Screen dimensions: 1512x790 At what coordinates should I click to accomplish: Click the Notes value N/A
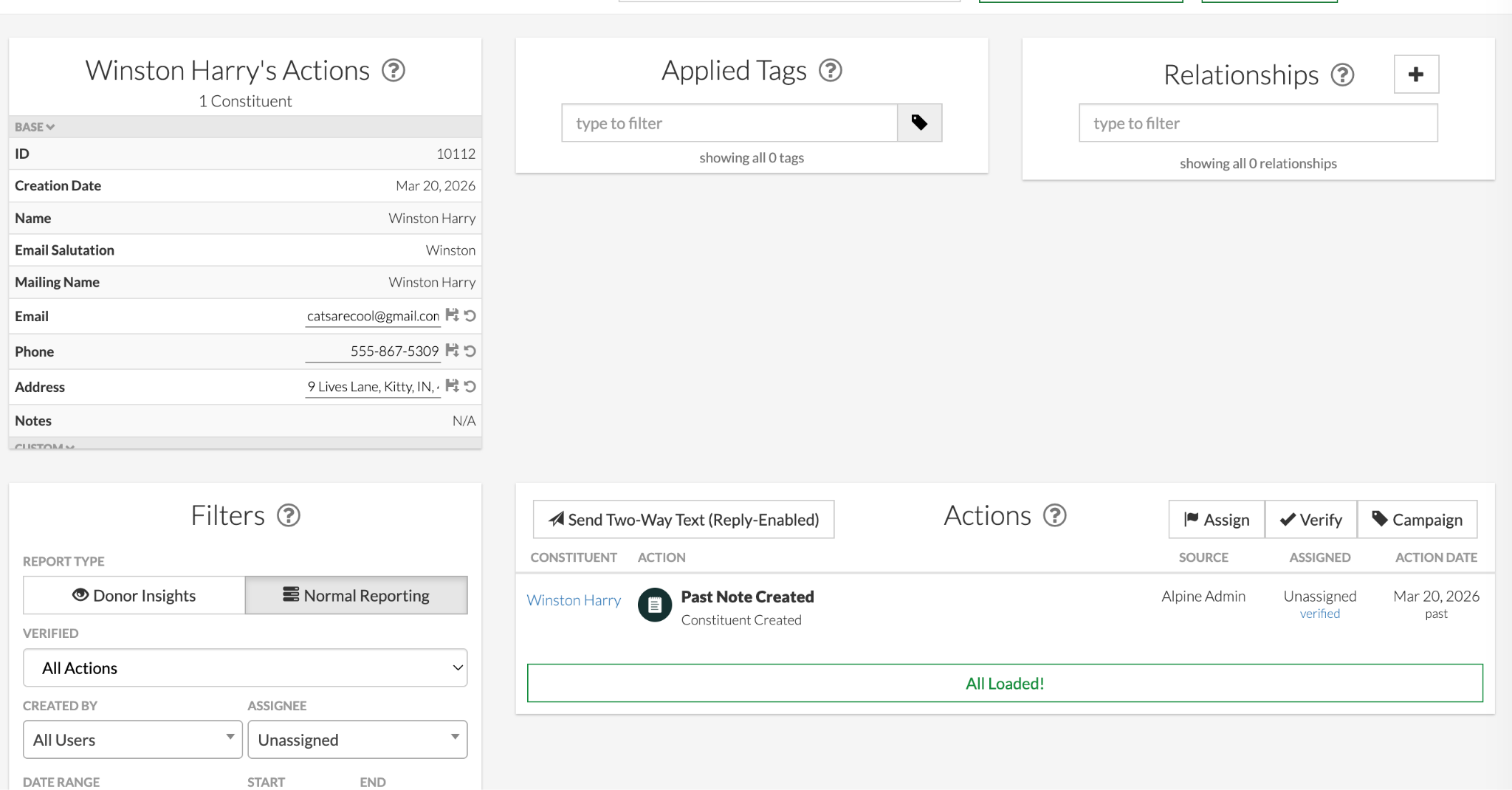(x=464, y=421)
